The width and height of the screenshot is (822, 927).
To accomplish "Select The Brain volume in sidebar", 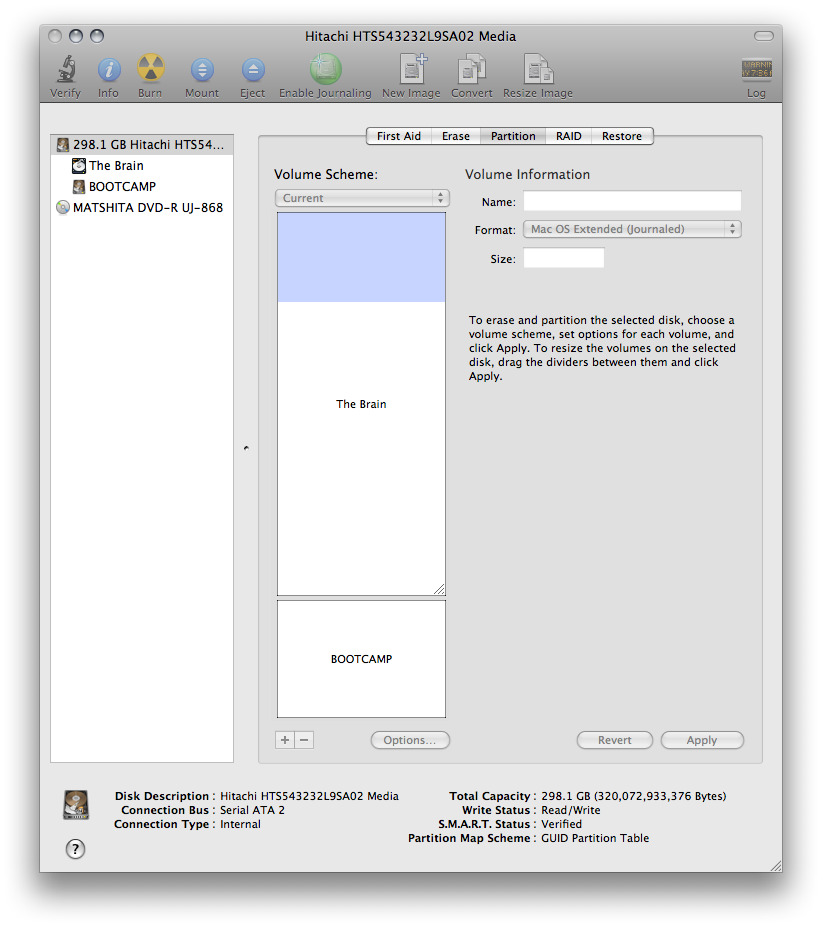I will [116, 166].
